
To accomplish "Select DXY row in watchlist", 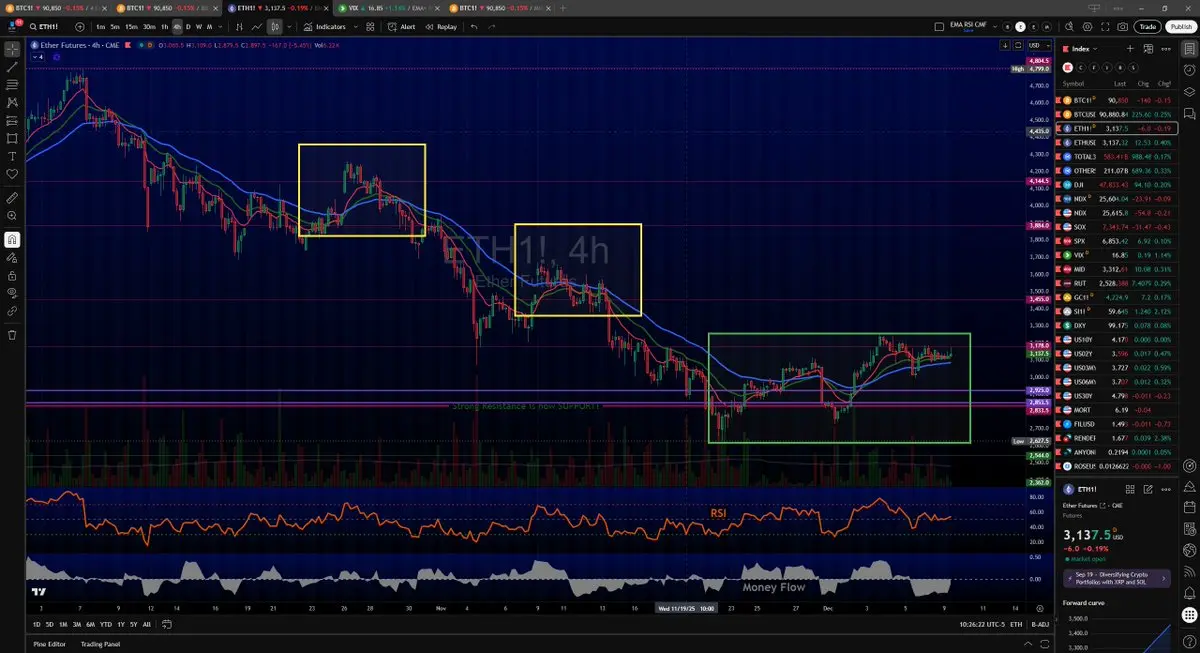I will click(1117, 326).
